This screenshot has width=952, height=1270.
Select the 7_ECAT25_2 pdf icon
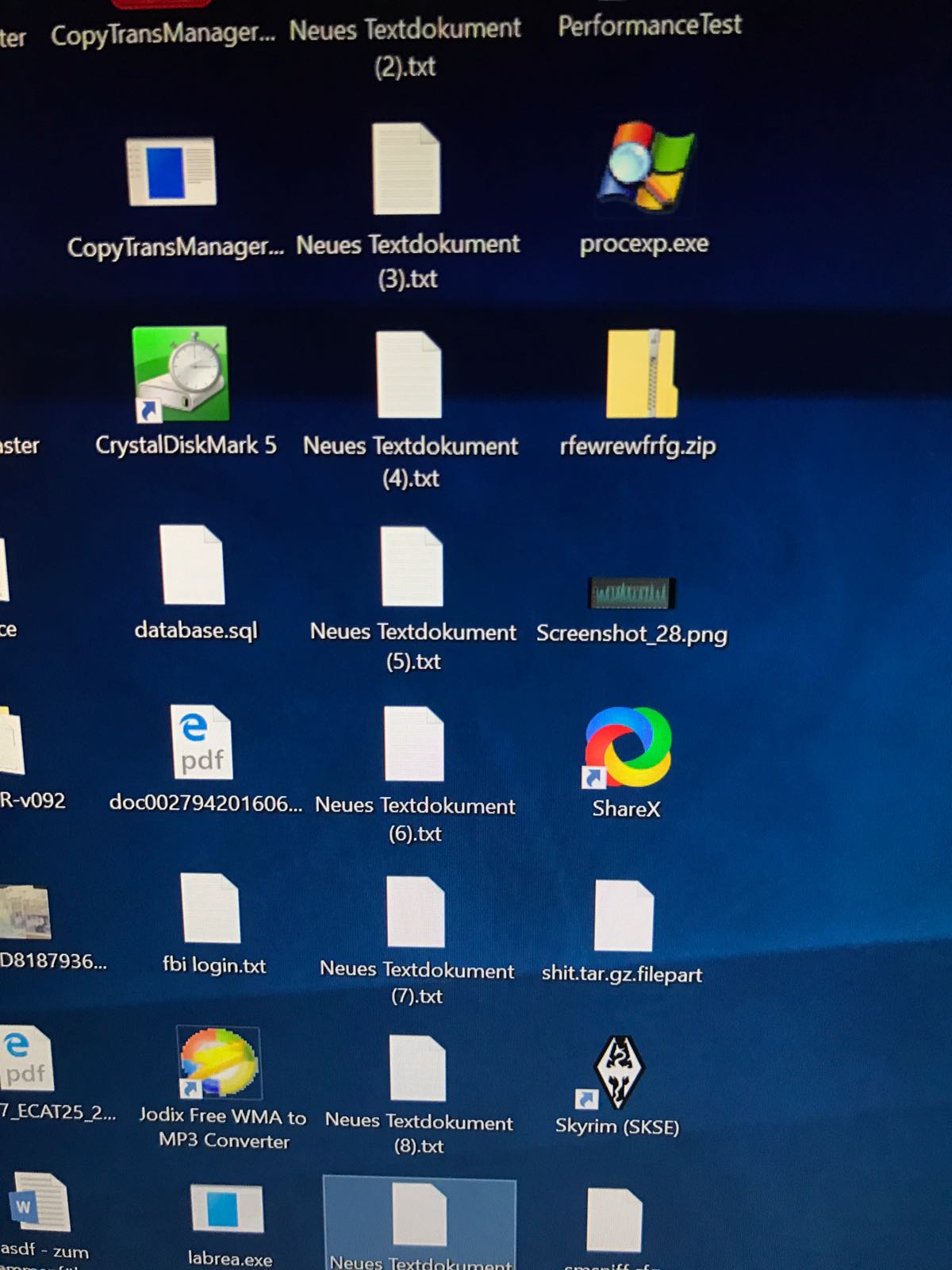(x=25, y=1059)
